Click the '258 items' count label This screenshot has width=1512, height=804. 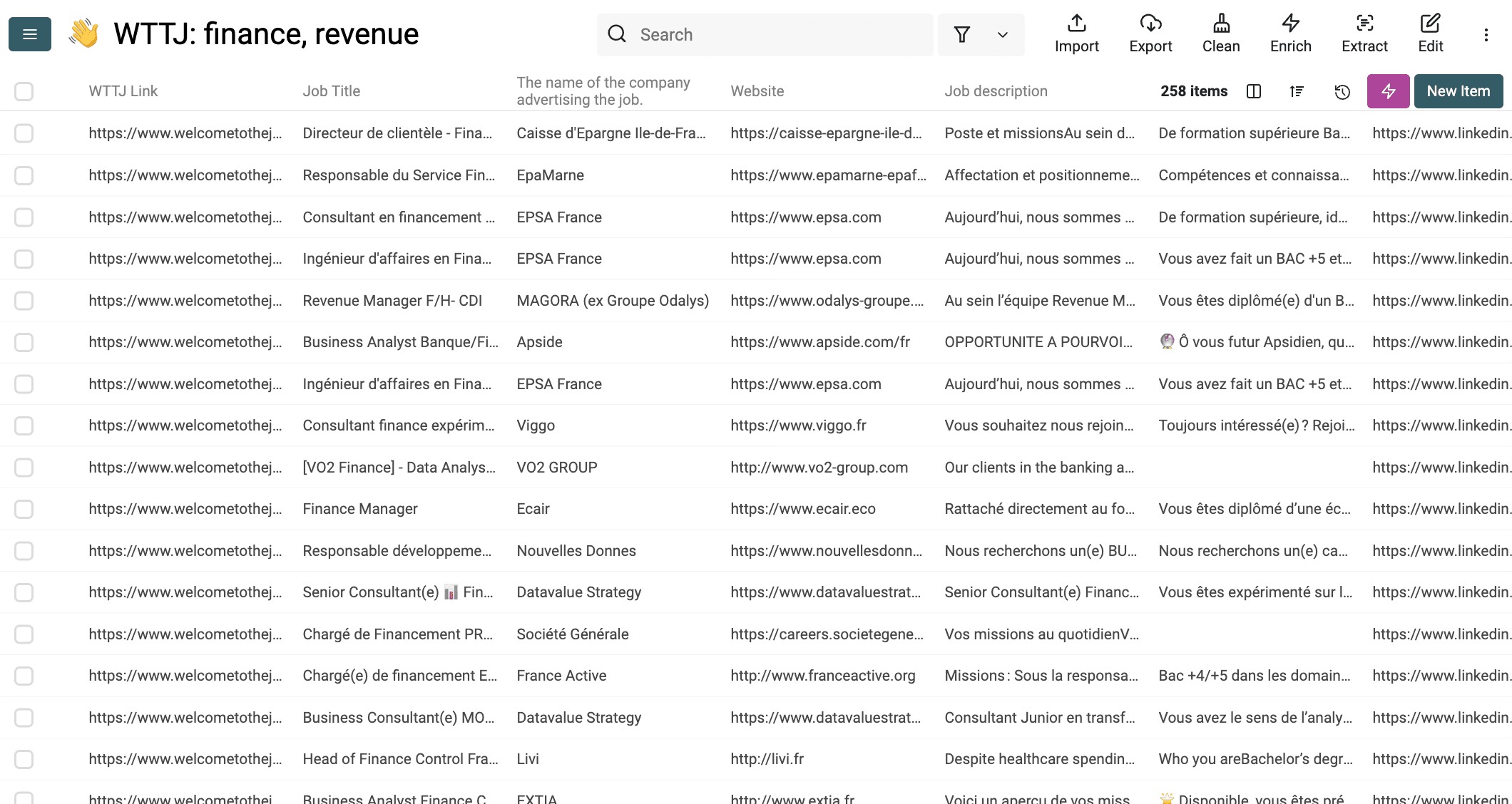[x=1194, y=91]
